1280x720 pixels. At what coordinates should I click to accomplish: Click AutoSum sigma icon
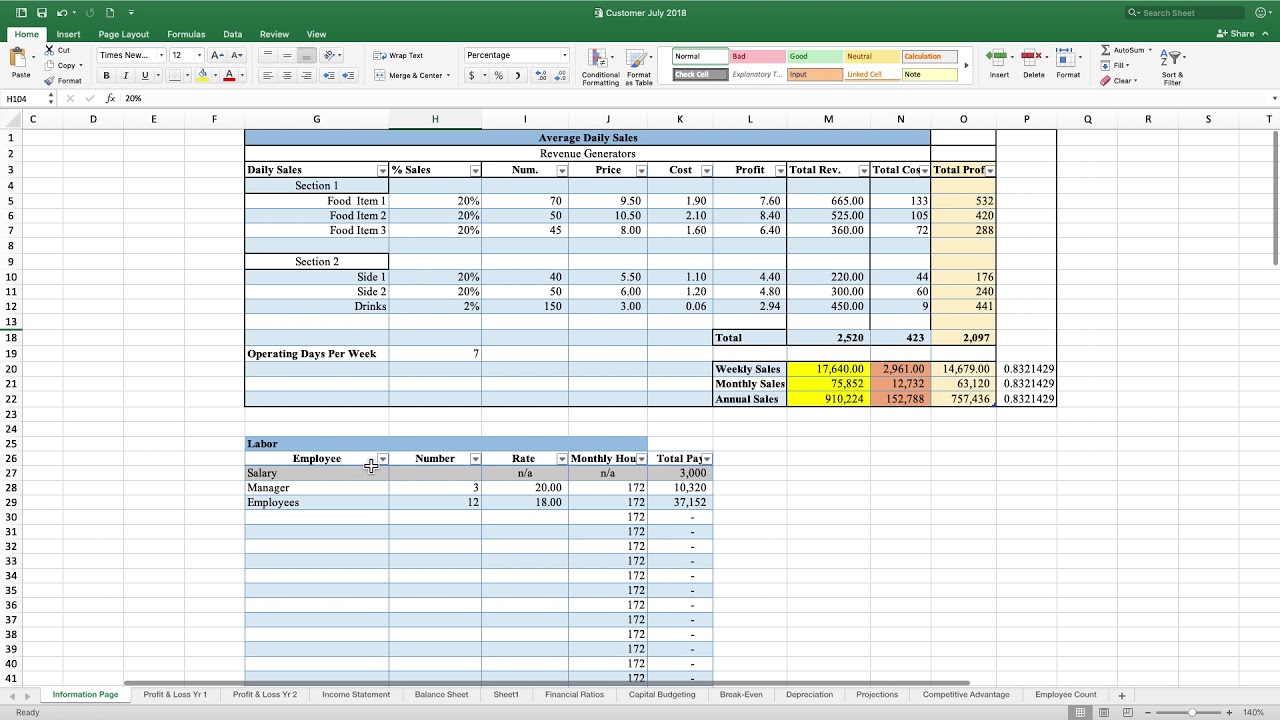pos(1105,50)
